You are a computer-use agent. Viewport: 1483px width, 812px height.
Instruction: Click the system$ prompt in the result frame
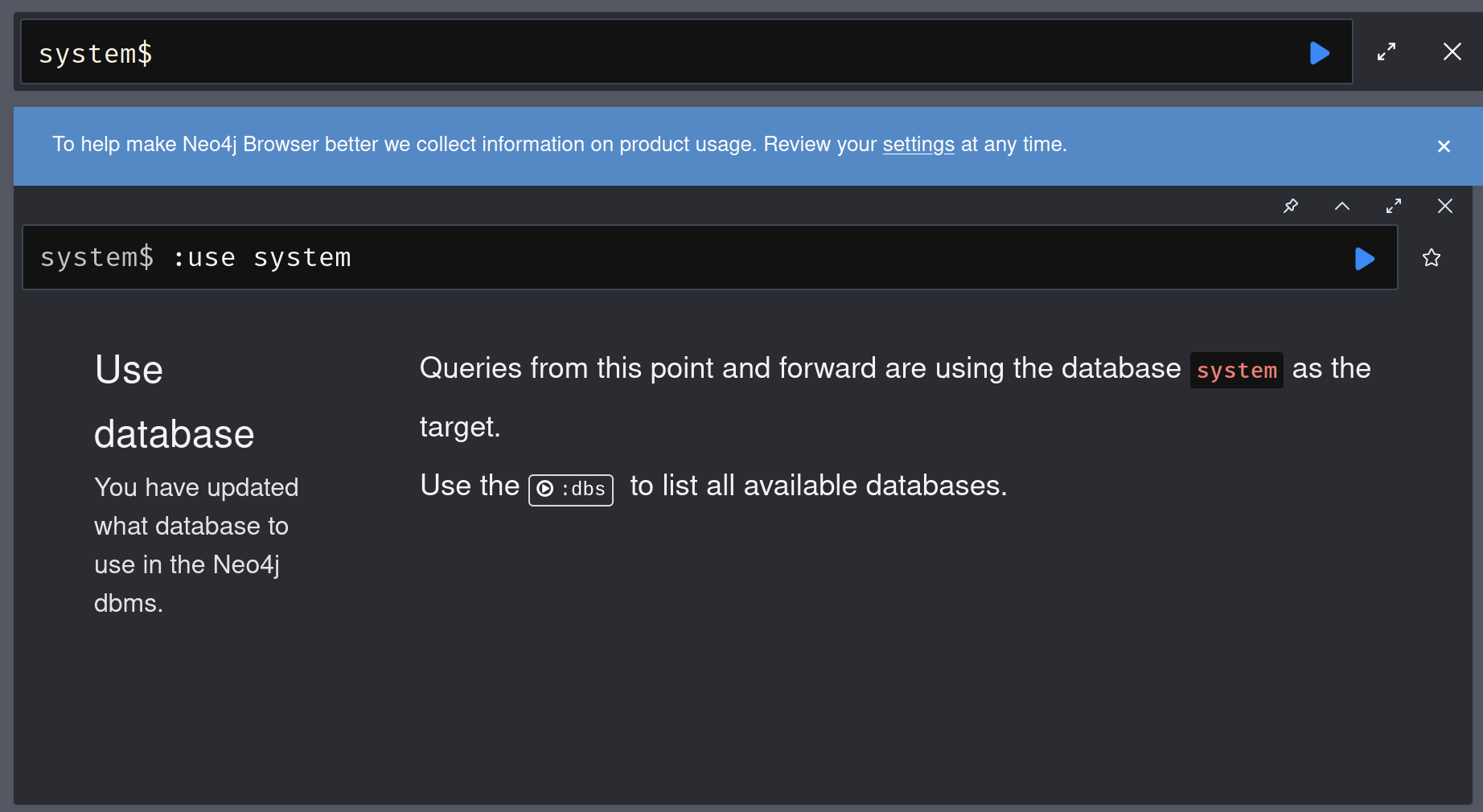[97, 258]
